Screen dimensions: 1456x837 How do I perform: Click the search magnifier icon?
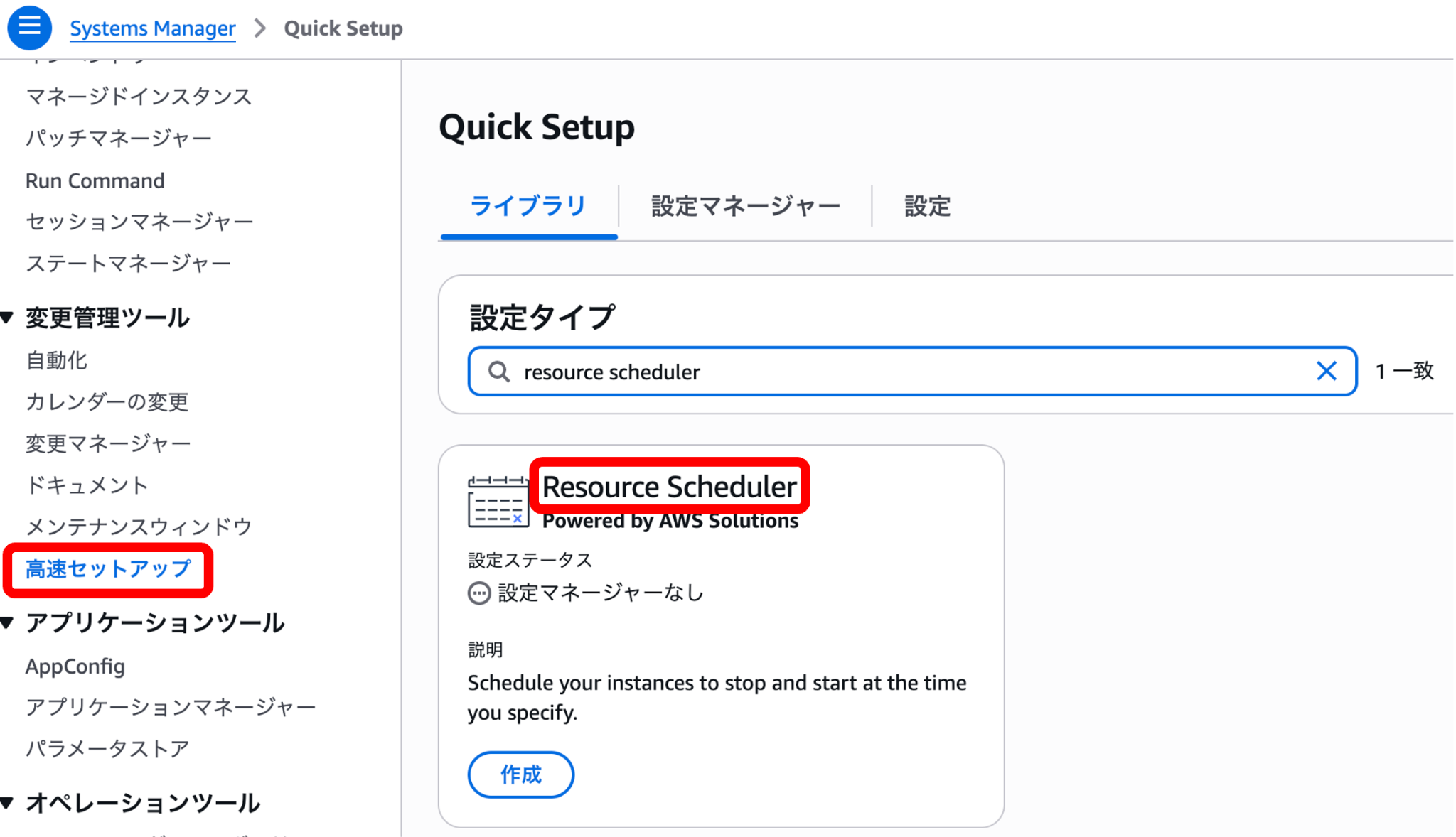[x=499, y=372]
